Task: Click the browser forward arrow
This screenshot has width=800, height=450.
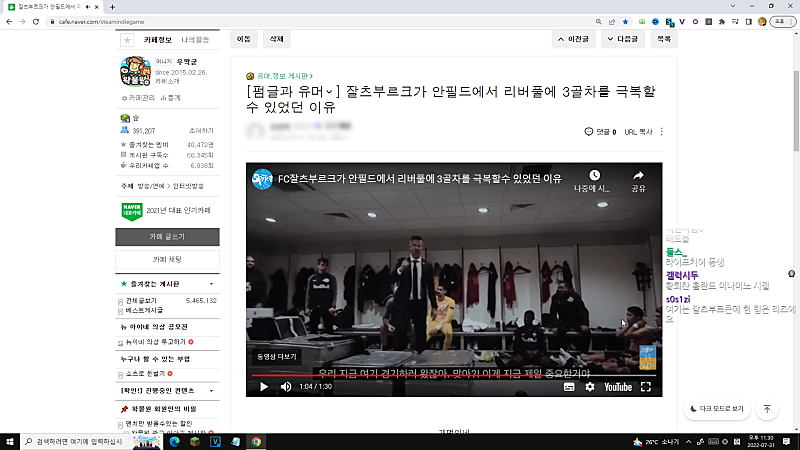Action: (22, 21)
